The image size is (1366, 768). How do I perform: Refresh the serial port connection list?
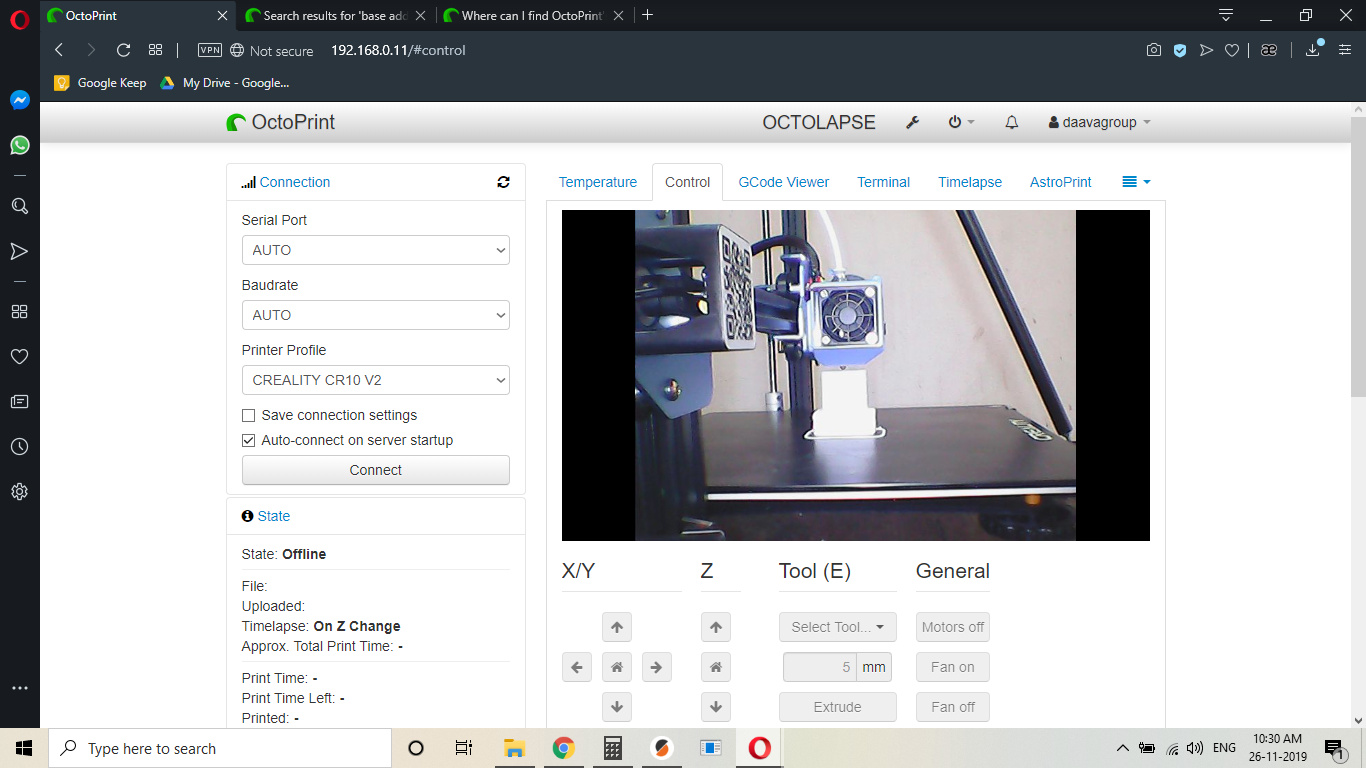[503, 182]
